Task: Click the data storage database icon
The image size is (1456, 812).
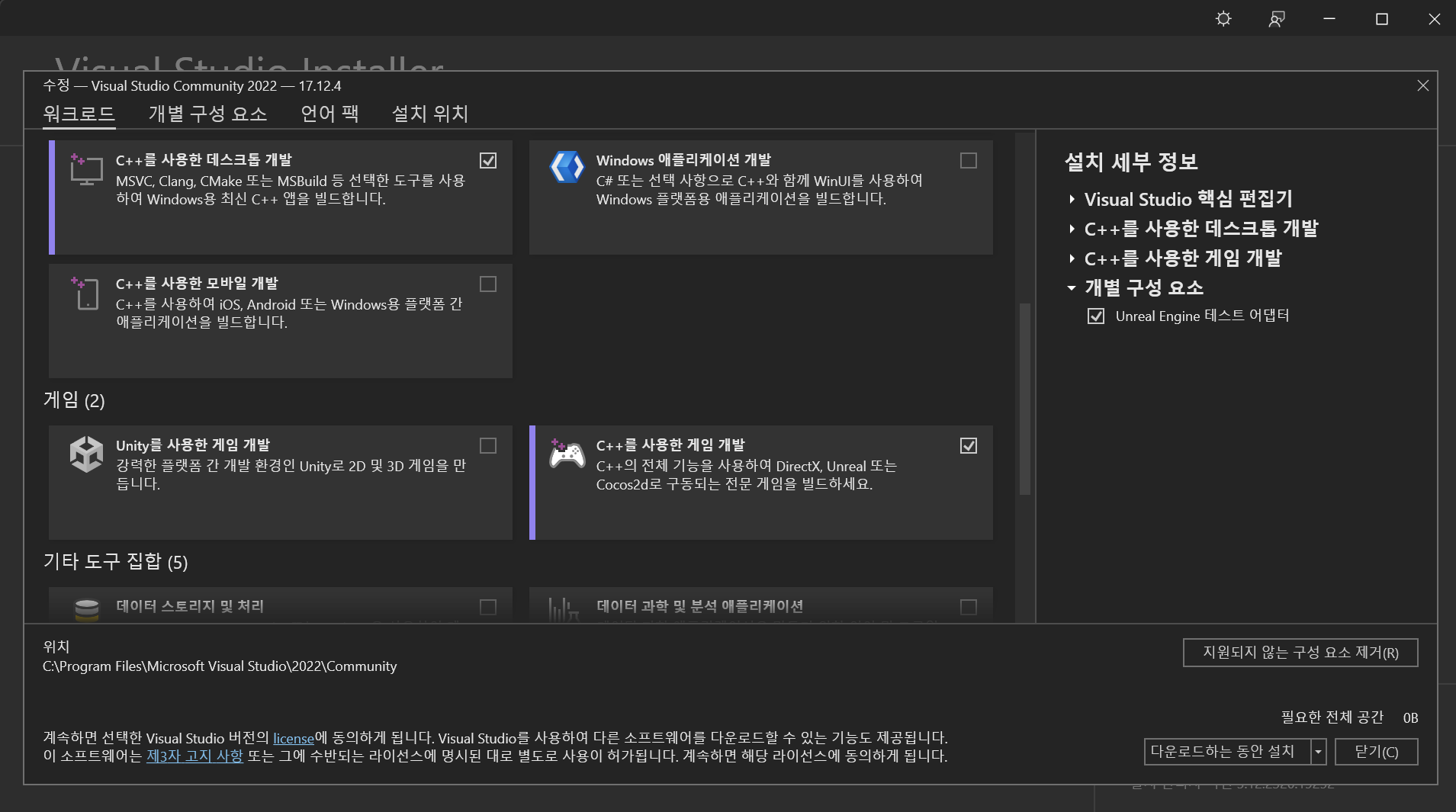Action: (x=87, y=610)
